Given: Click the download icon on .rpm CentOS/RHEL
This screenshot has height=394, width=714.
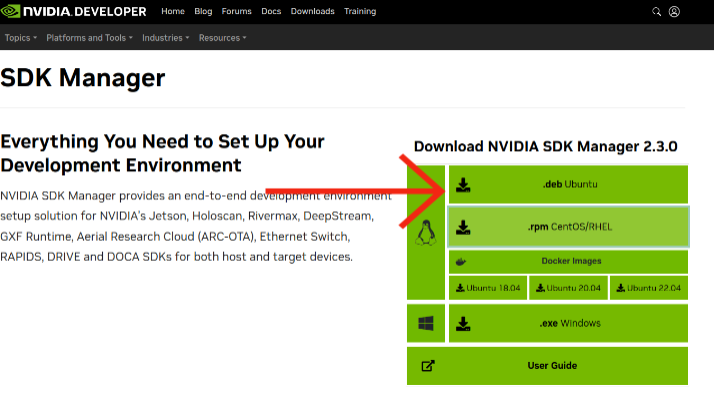Looking at the screenshot, I should tap(463, 227).
